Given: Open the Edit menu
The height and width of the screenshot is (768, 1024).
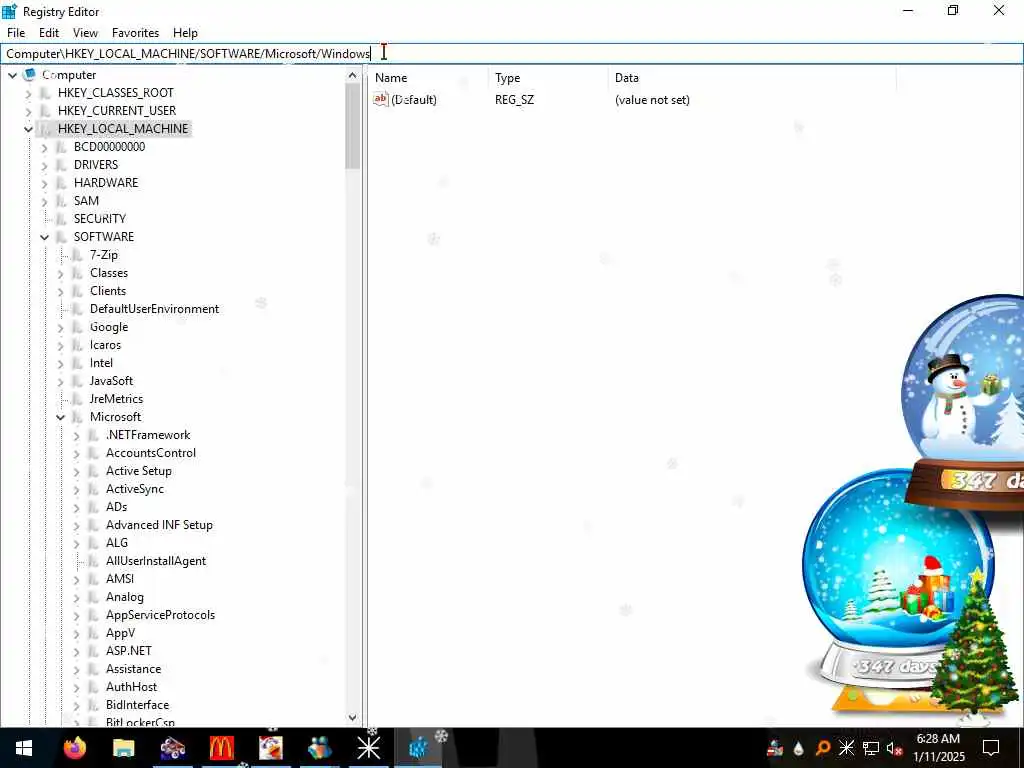Looking at the screenshot, I should pyautogui.click(x=48, y=33).
